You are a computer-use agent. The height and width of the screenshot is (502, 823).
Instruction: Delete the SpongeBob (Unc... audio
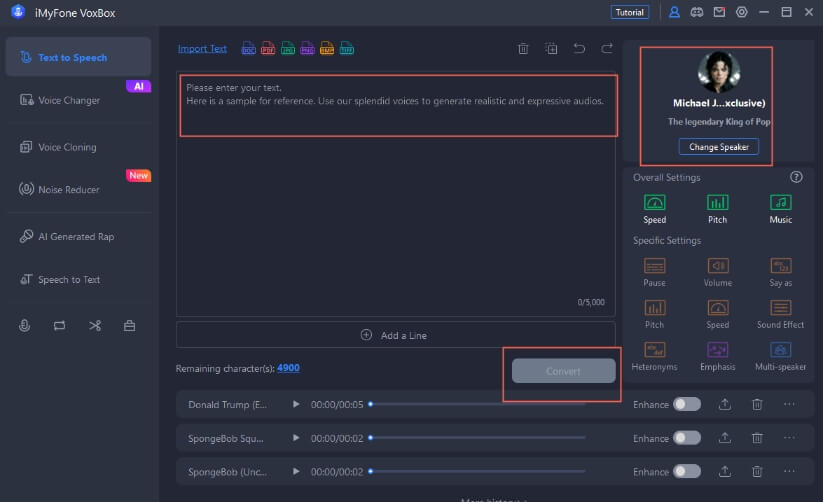757,471
